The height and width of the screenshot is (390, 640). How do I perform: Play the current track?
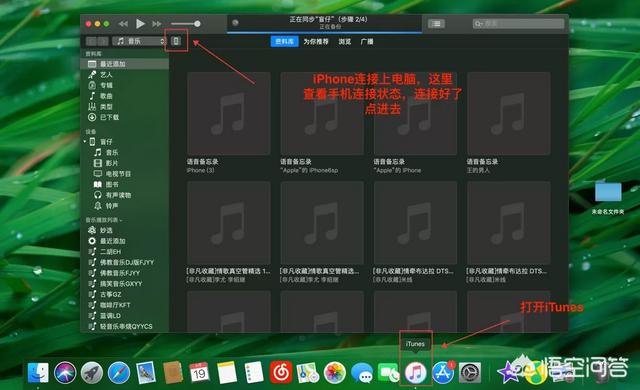(140, 24)
